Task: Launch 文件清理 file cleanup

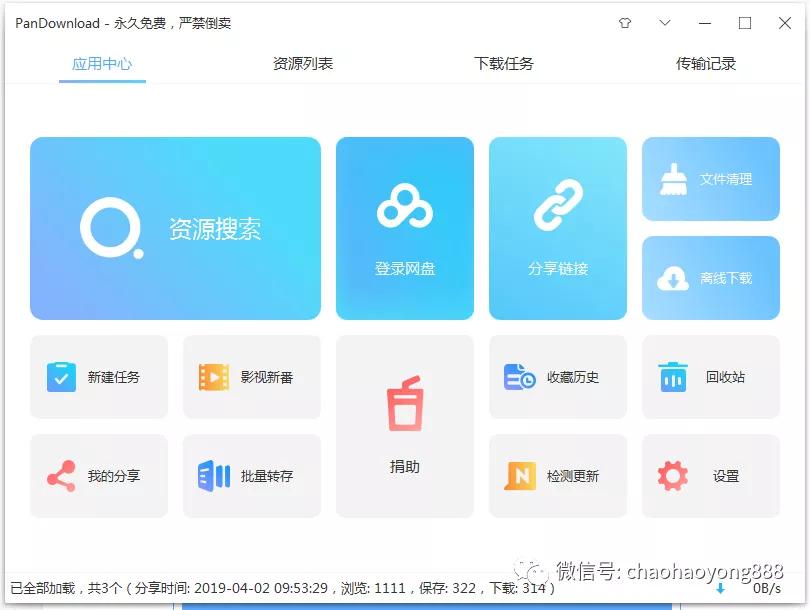Action: (710, 180)
